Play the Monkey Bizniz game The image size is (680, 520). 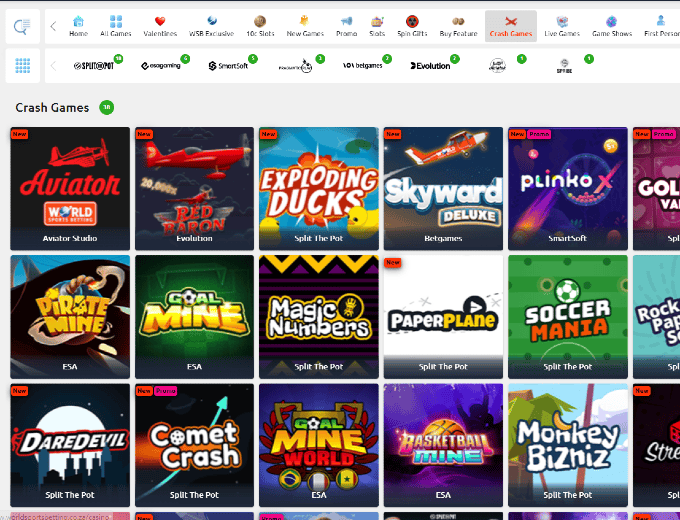pos(568,445)
